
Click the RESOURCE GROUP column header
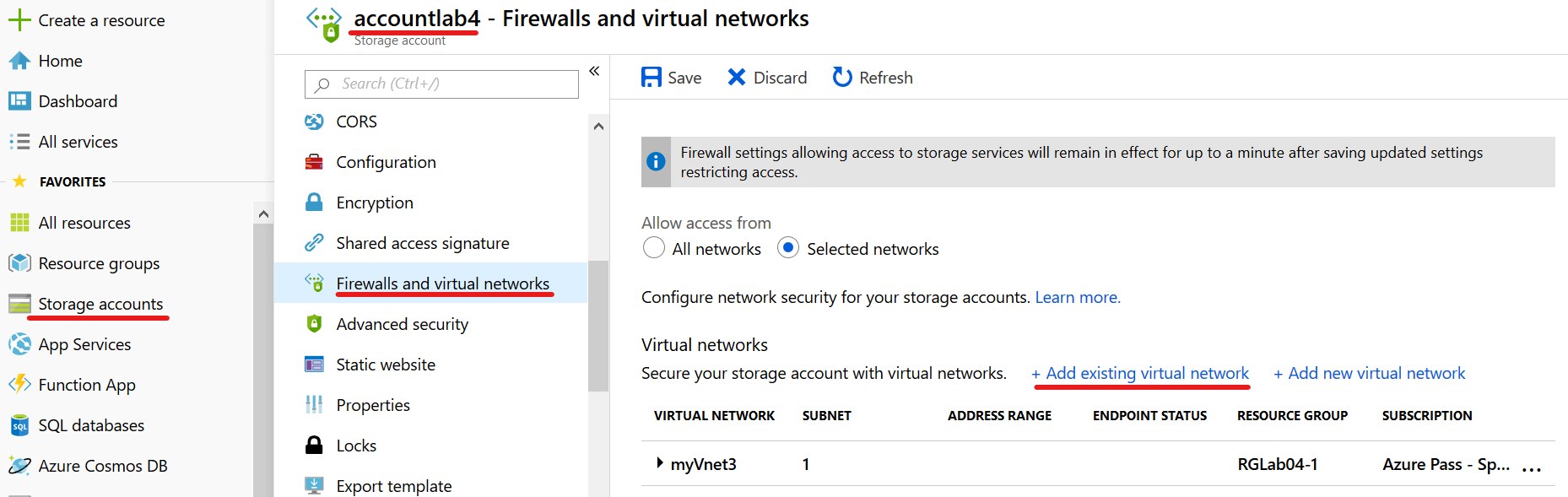coord(1292,415)
